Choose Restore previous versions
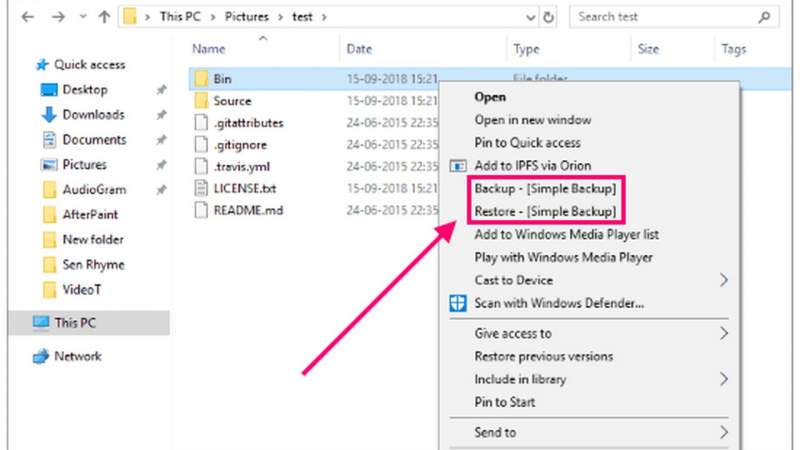This screenshot has width=800, height=450. [x=544, y=357]
